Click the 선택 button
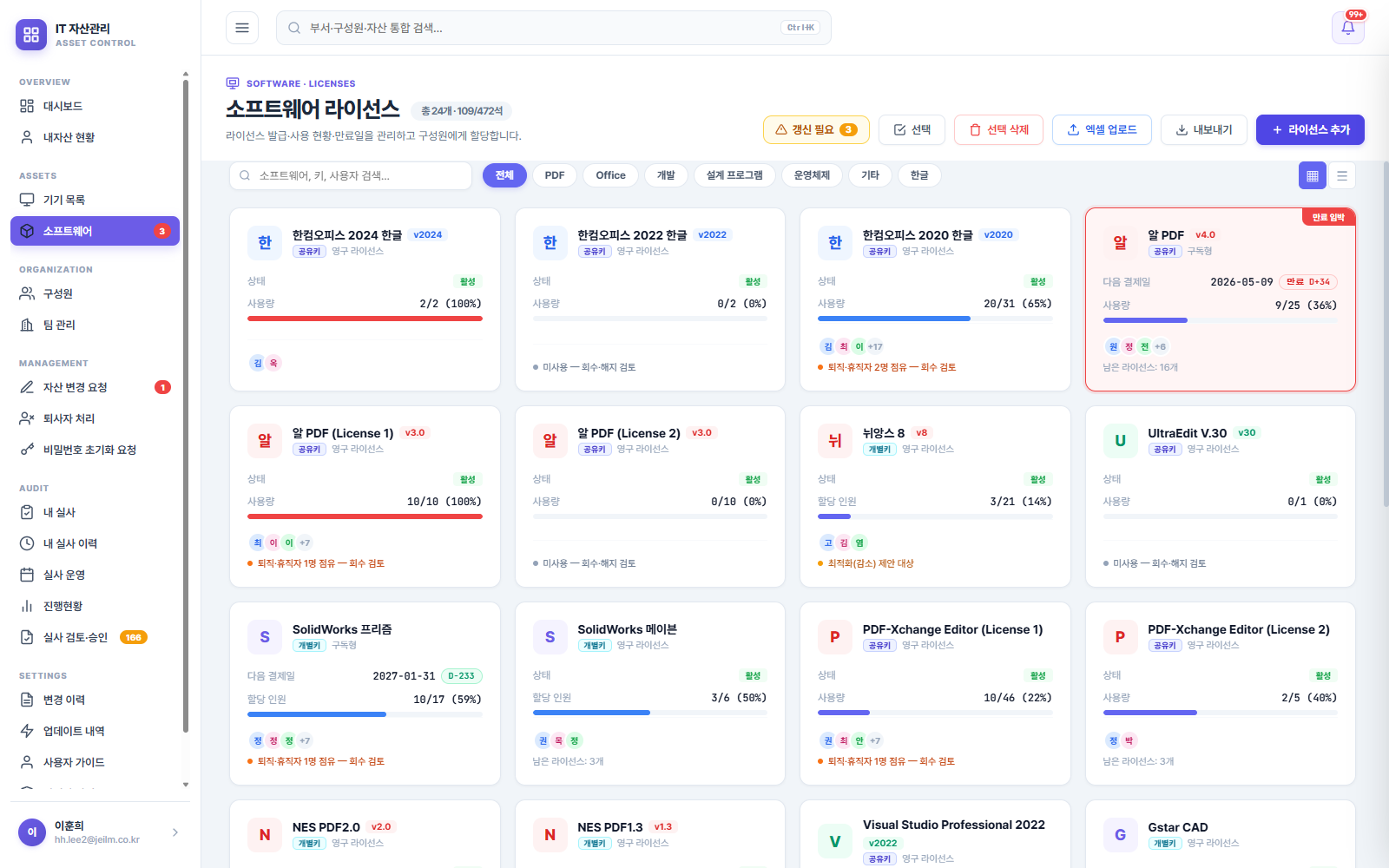 click(912, 129)
